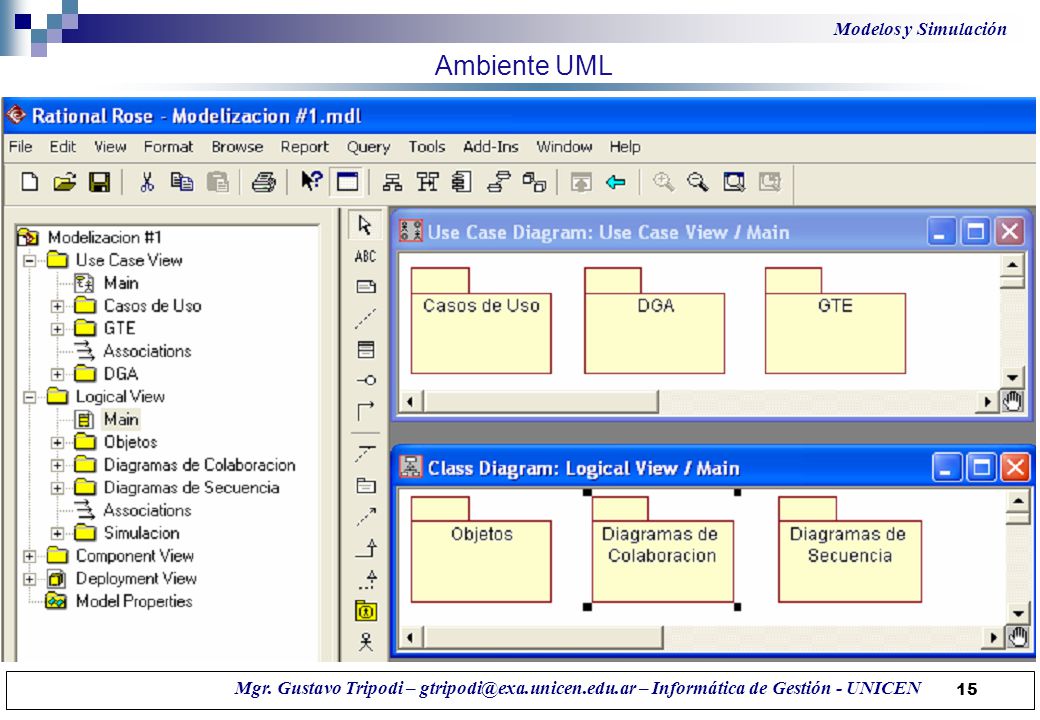
Task: Pick the selection arrow tool in the toolbox
Action: pyautogui.click(x=365, y=225)
